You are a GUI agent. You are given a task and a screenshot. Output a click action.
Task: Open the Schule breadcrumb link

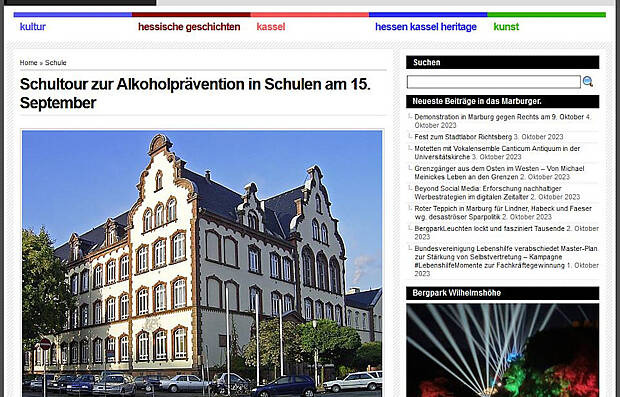[56, 62]
